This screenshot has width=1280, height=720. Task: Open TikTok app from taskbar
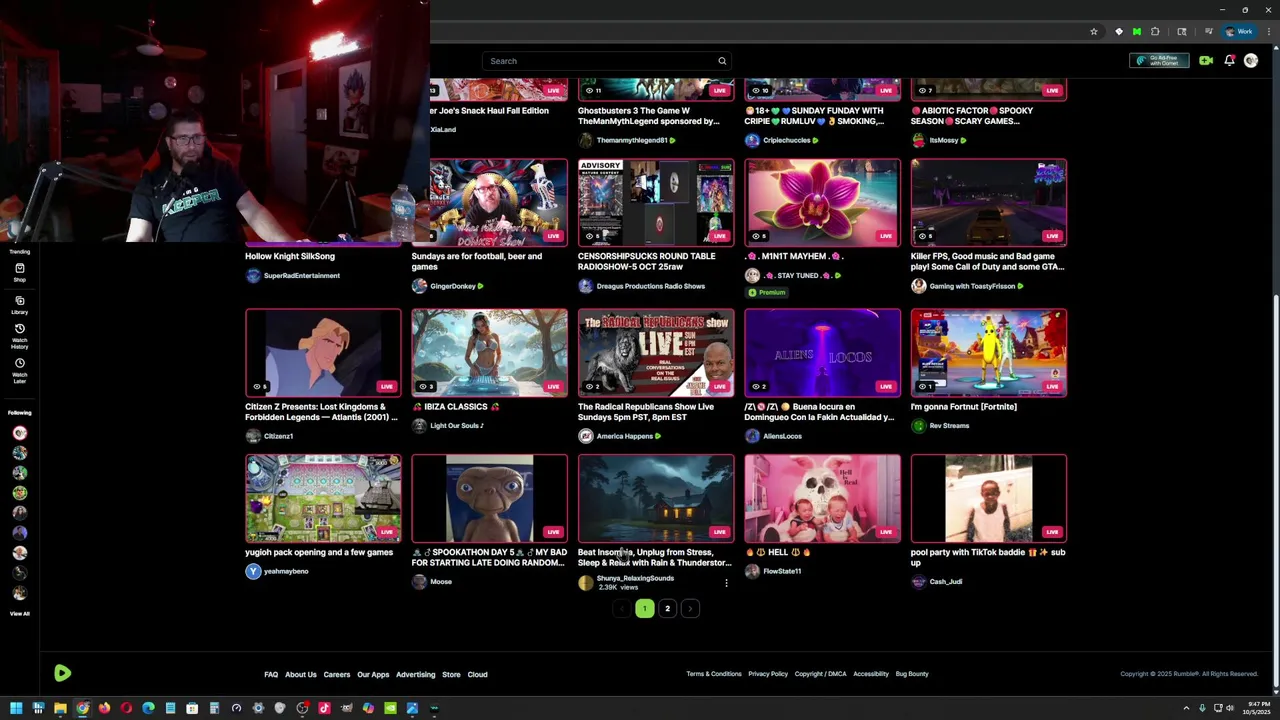324,708
